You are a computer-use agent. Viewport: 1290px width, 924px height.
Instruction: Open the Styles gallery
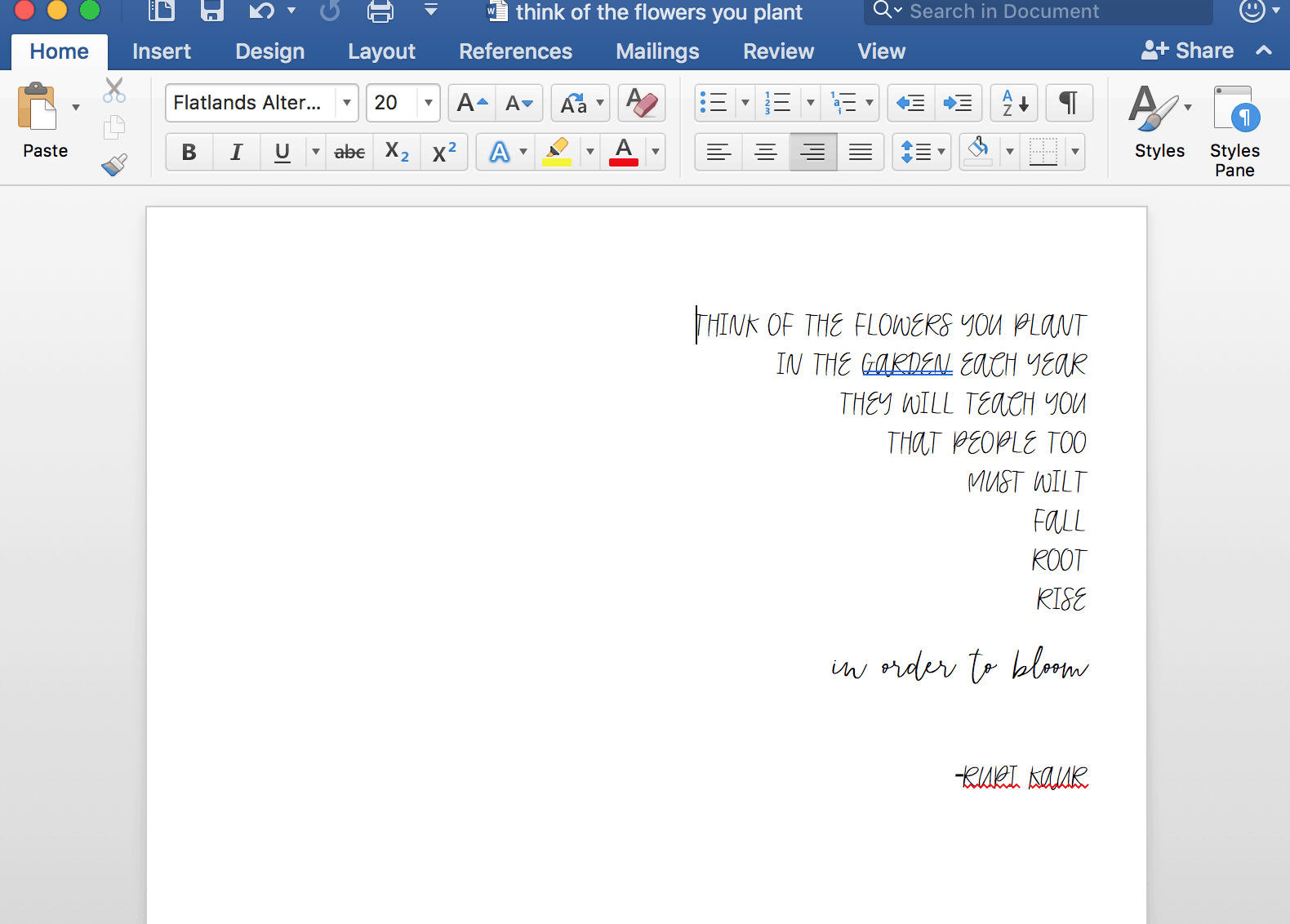(x=1159, y=122)
